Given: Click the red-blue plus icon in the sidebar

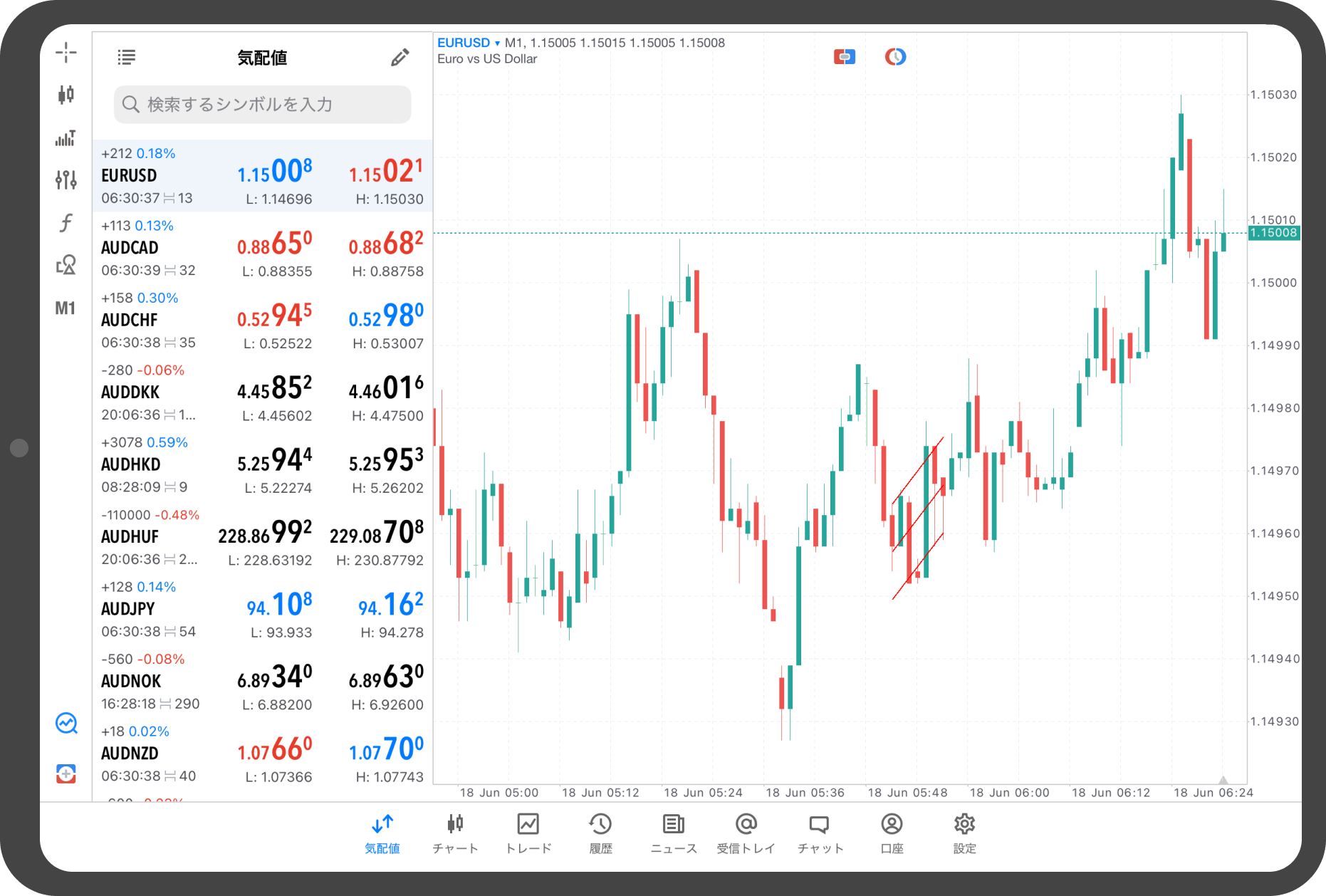Looking at the screenshot, I should pyautogui.click(x=66, y=773).
